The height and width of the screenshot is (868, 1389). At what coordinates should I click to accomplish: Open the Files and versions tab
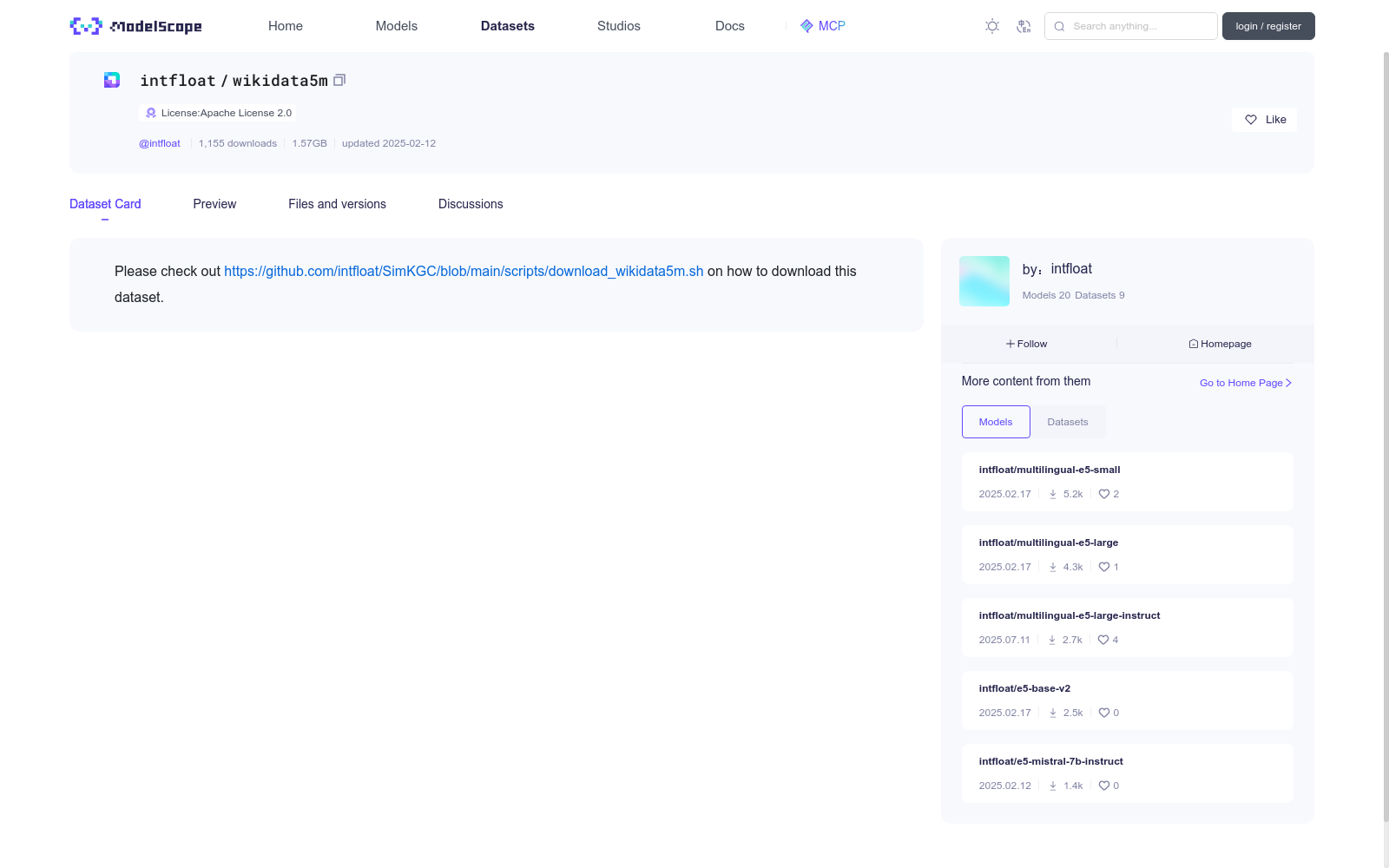click(337, 204)
